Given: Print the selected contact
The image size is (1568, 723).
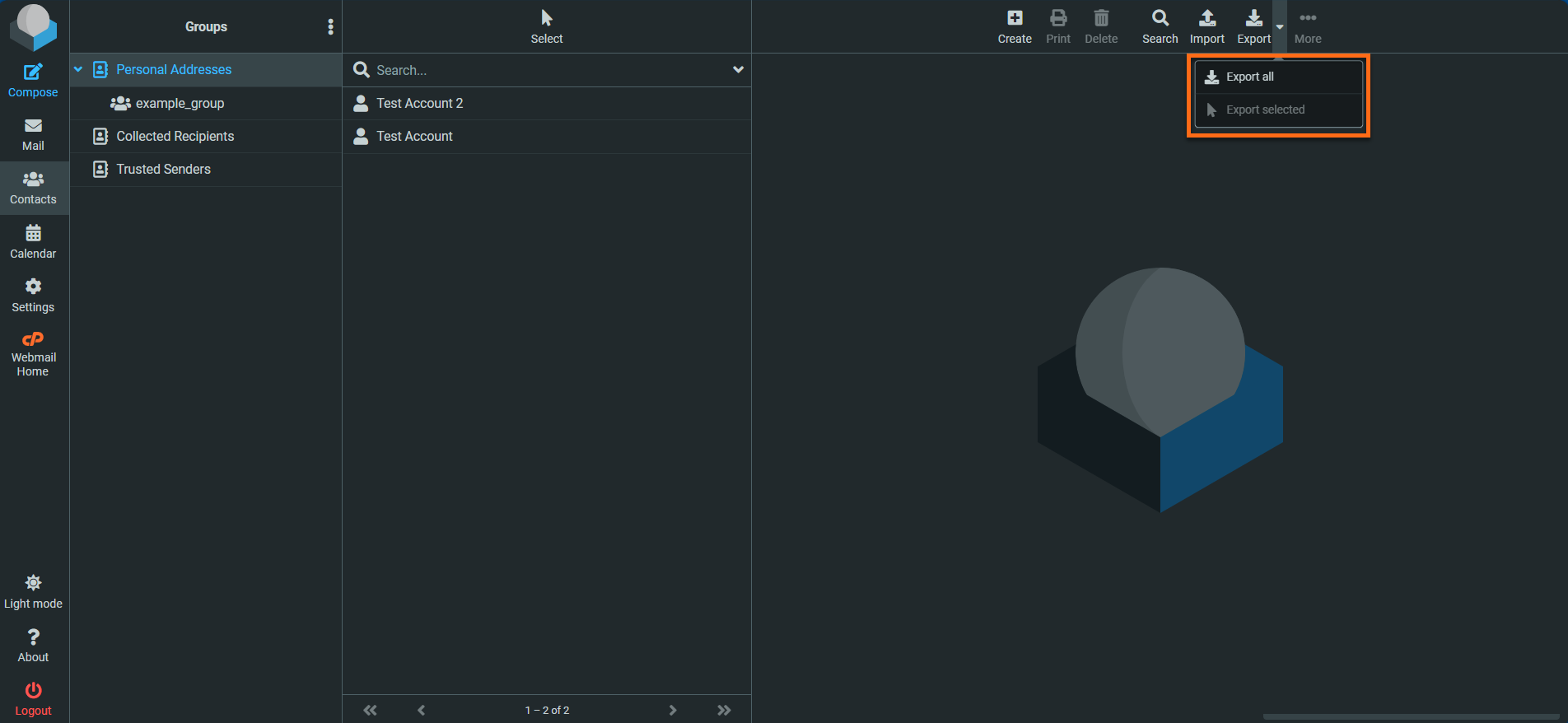Looking at the screenshot, I should tap(1058, 27).
